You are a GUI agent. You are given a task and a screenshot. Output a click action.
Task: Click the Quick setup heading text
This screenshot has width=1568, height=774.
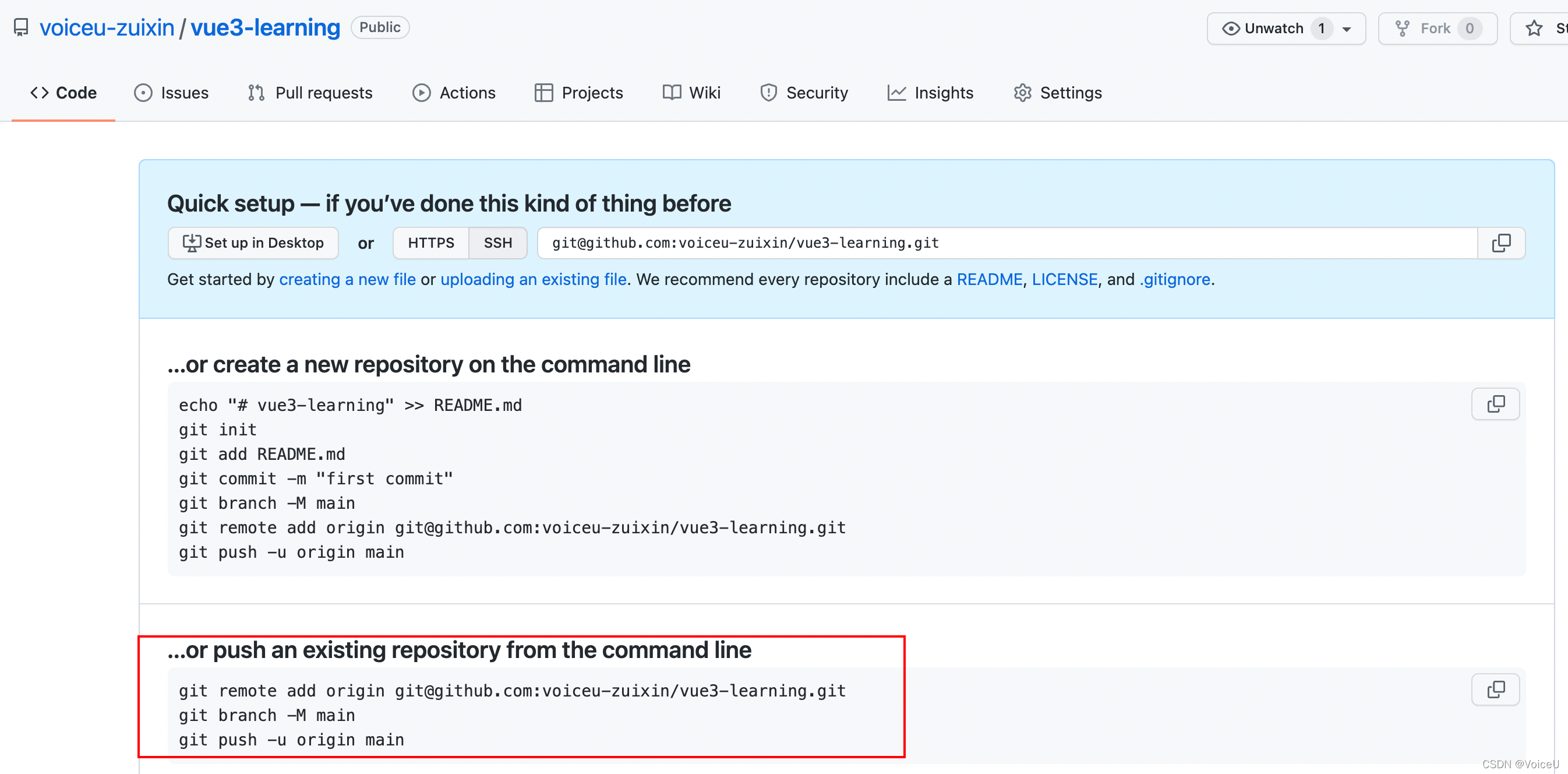(x=449, y=203)
